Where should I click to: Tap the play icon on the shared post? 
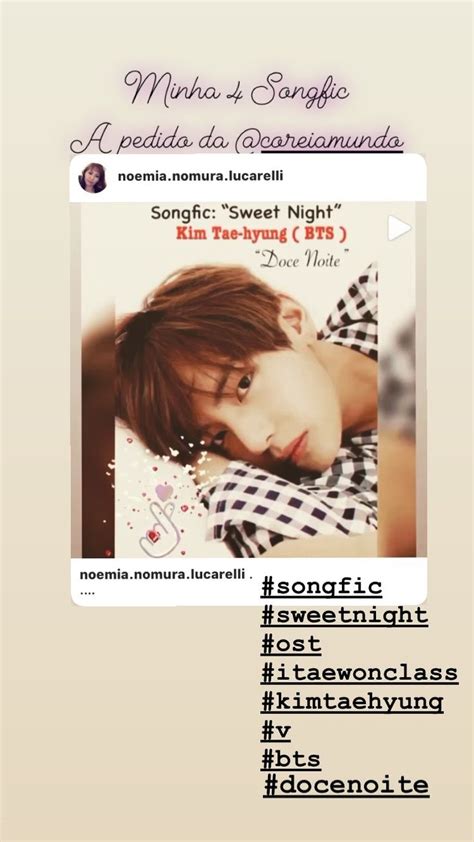[x=399, y=228]
